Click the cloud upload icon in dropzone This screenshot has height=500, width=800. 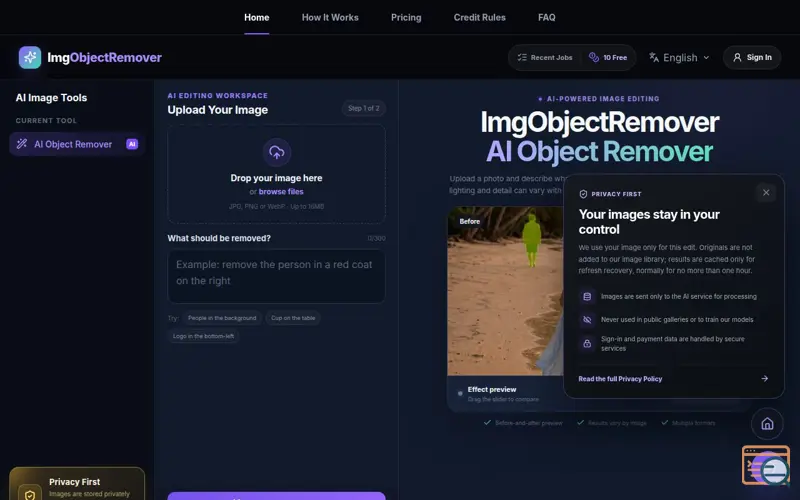pyautogui.click(x=277, y=152)
